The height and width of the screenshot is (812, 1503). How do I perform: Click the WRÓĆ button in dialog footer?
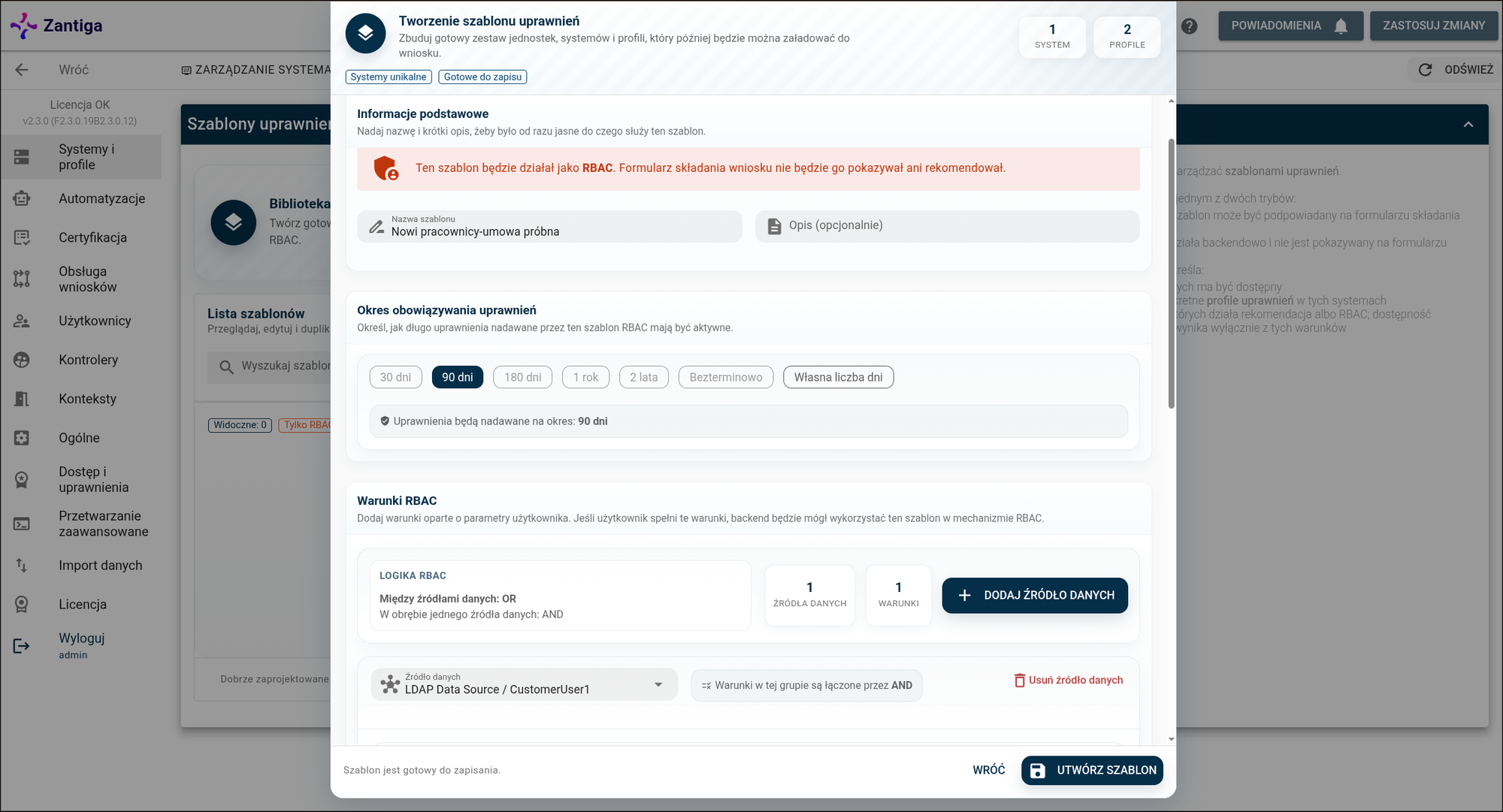989,771
